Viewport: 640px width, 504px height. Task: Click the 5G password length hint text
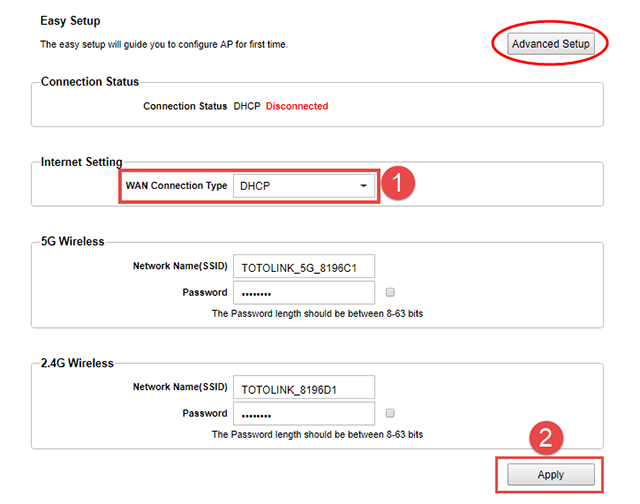[317, 314]
